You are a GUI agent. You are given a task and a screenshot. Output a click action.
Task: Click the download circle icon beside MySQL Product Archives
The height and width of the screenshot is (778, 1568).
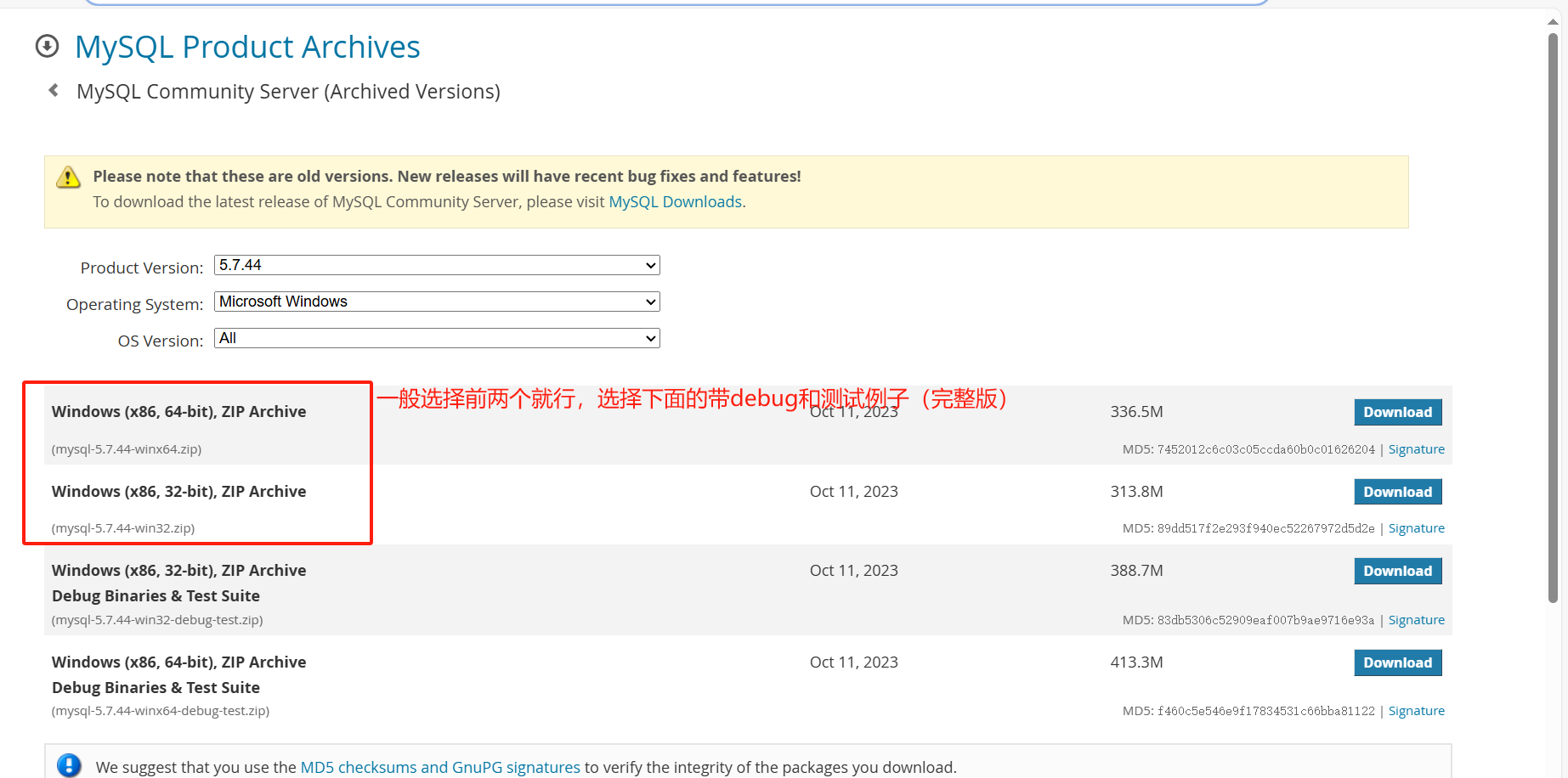(48, 46)
